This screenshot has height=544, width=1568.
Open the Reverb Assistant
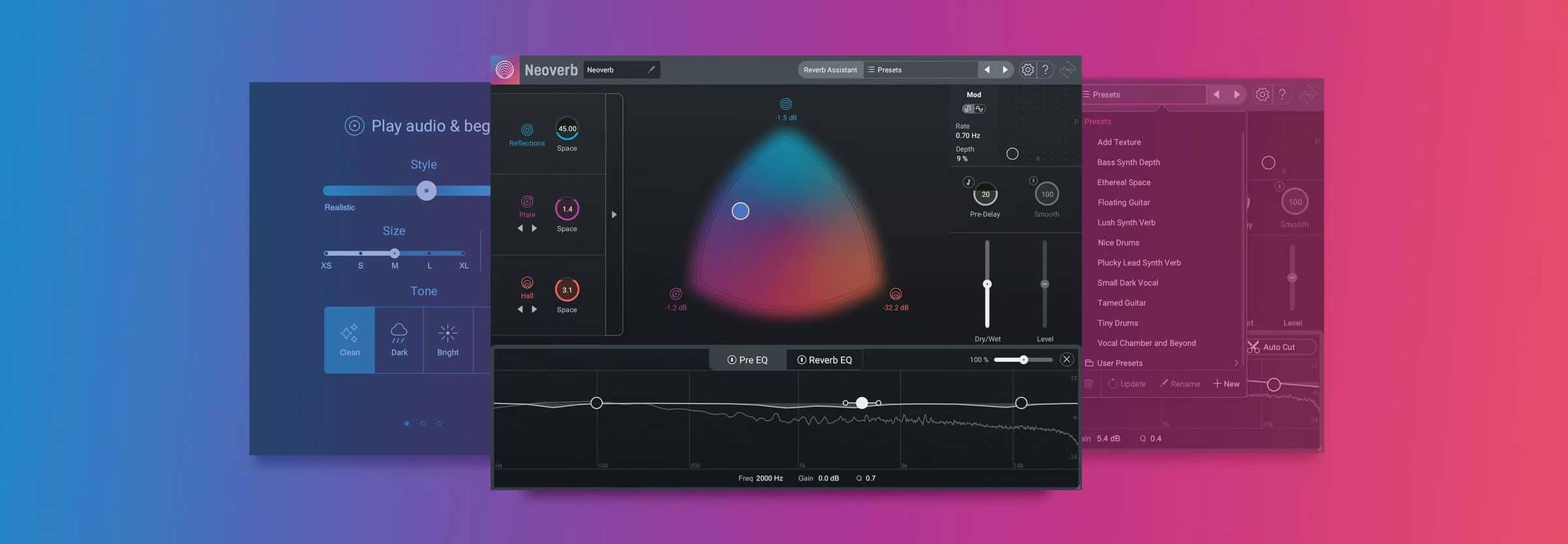[x=830, y=70]
